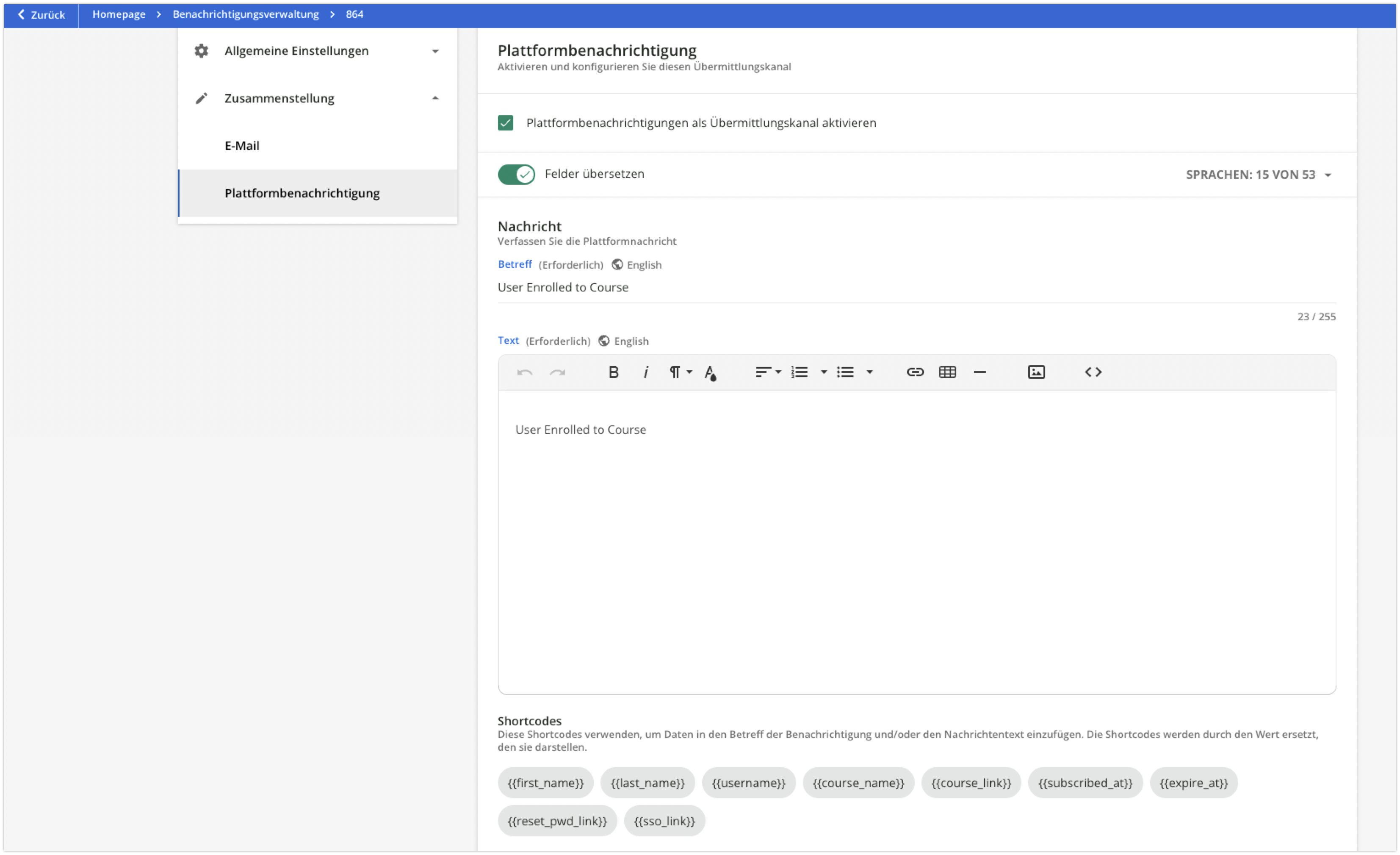The width and height of the screenshot is (1400, 855).
Task: Open the Sprachen: 15 von 53 dropdown
Action: [1259, 175]
